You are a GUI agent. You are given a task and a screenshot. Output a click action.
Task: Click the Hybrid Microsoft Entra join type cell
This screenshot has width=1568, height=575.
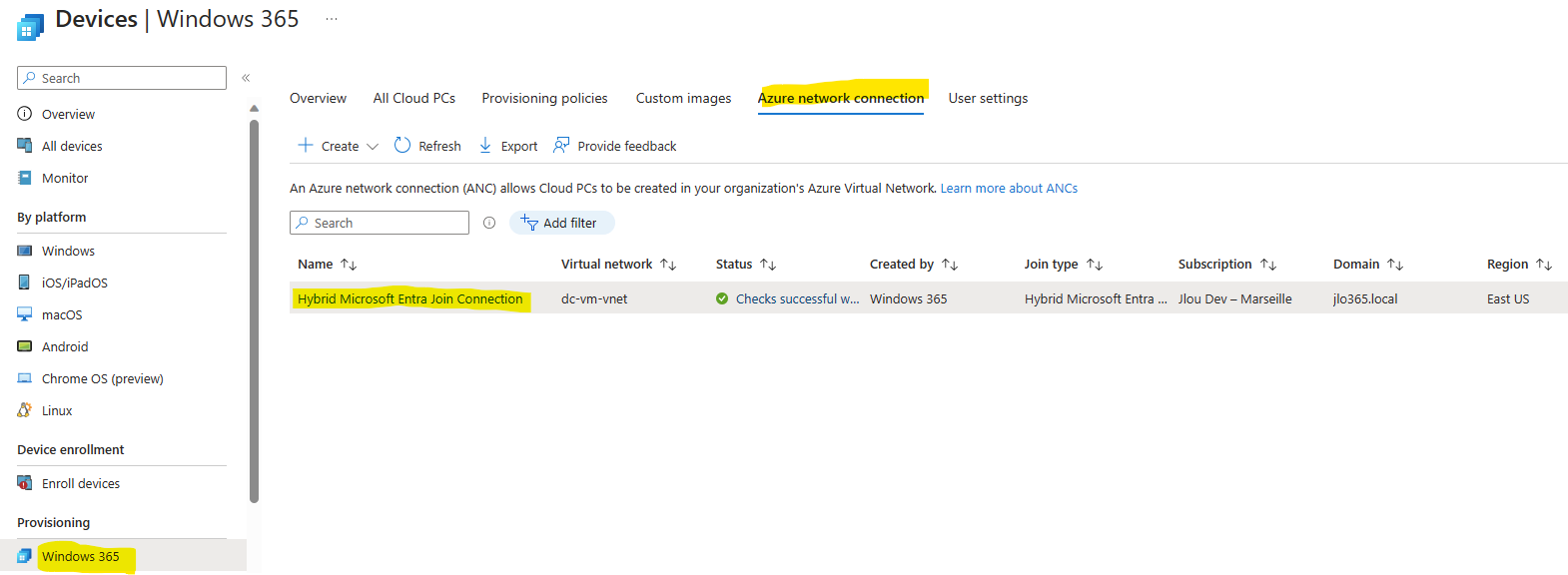(1096, 298)
